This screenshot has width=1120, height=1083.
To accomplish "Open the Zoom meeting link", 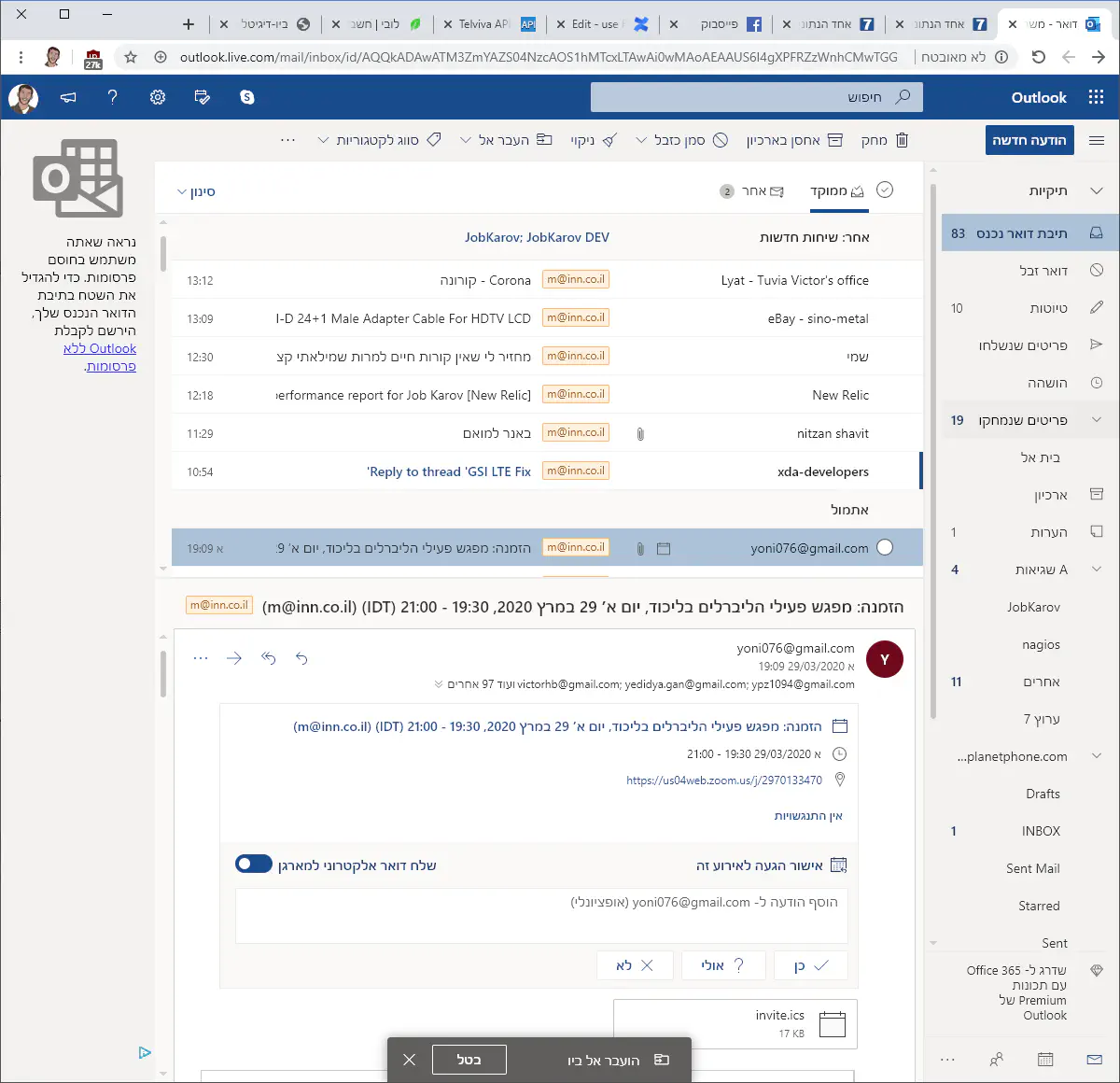I will coord(724,781).
